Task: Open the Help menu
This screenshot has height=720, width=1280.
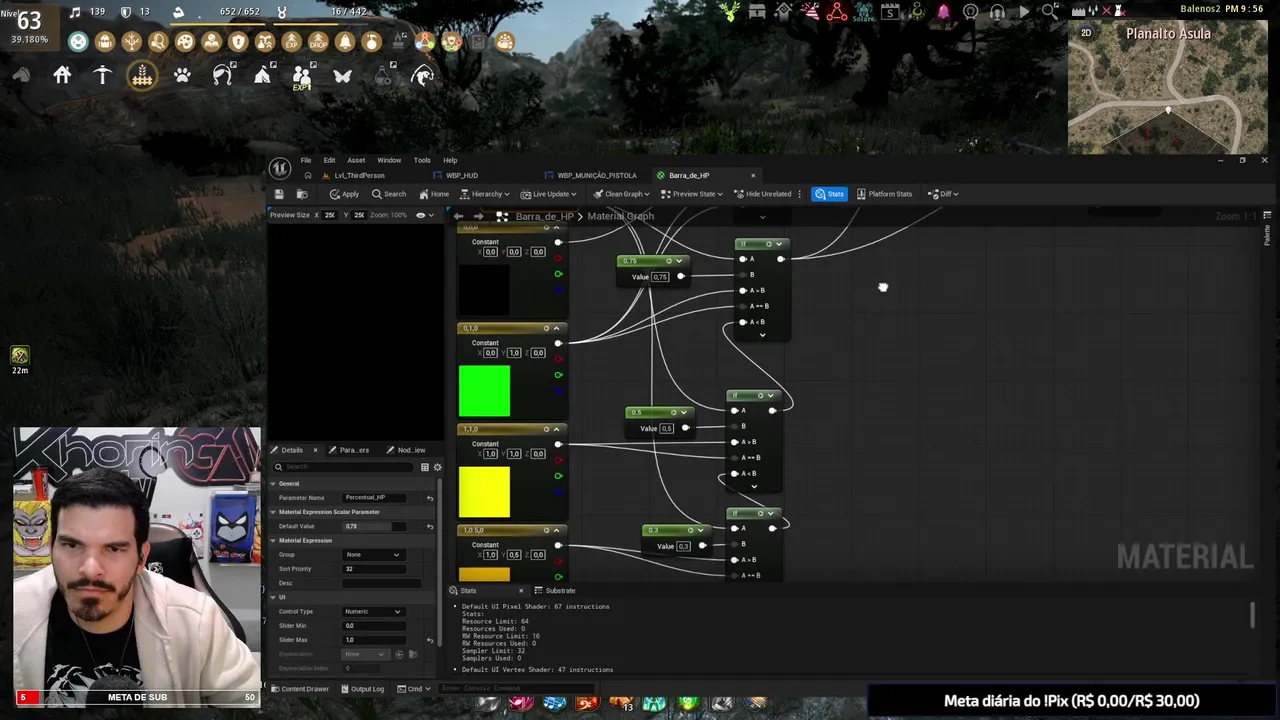Action: (450, 160)
